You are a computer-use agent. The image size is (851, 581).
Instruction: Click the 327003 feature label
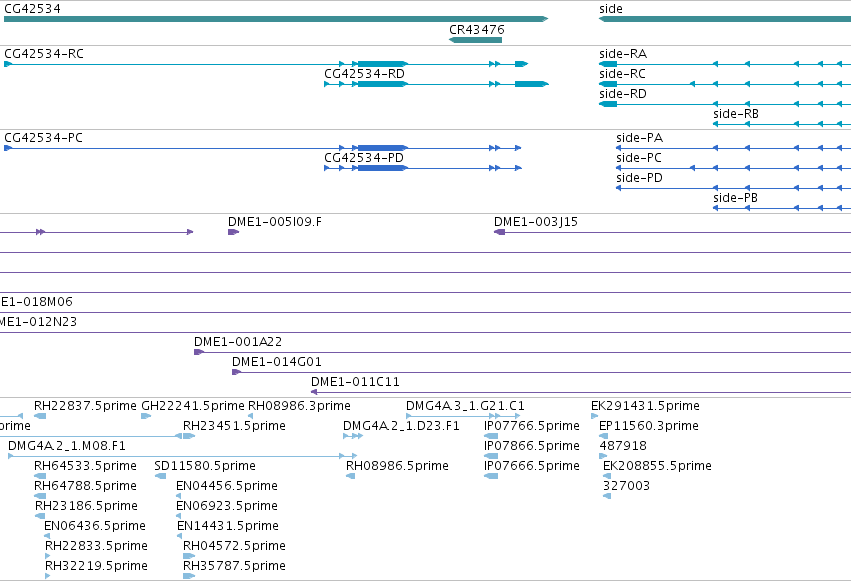pyautogui.click(x=626, y=486)
